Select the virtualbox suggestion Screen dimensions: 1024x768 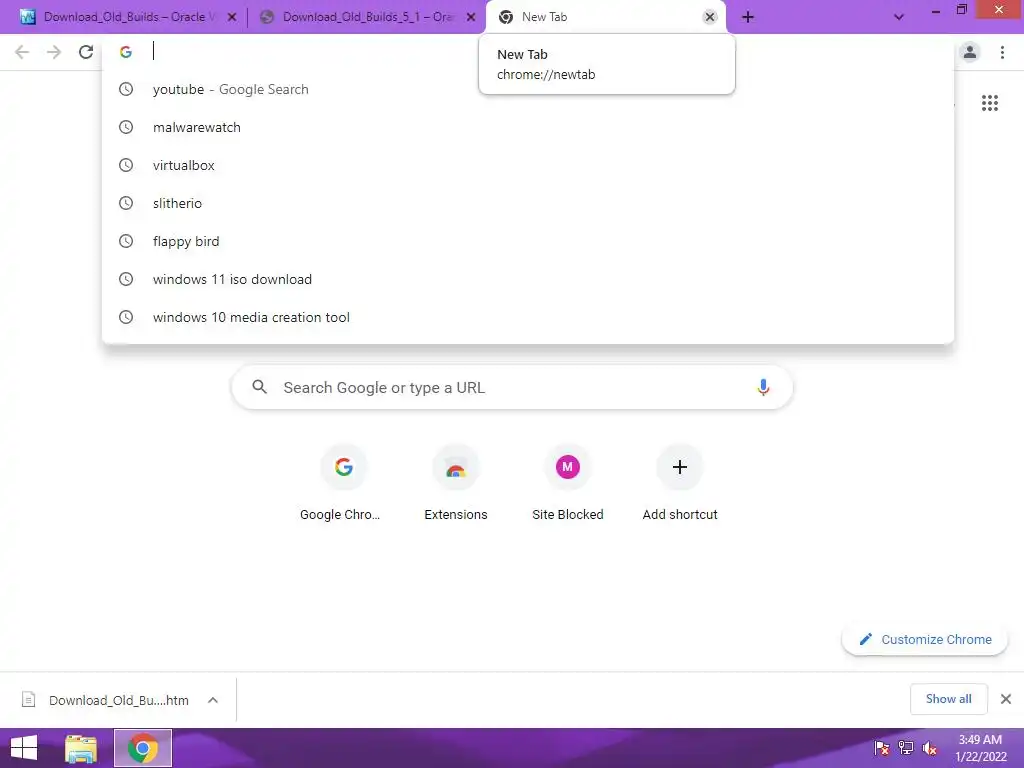click(528, 165)
